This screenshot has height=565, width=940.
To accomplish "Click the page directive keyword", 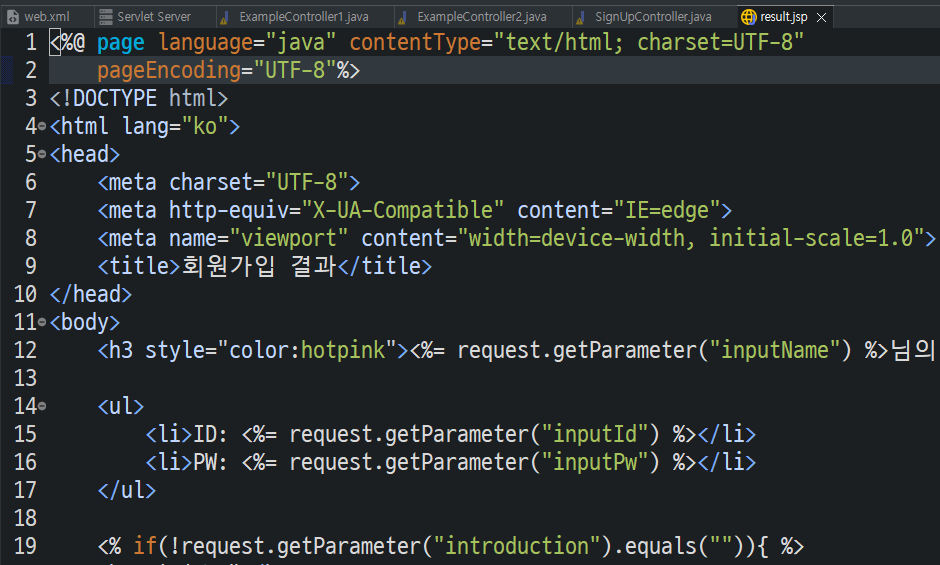I will [120, 43].
